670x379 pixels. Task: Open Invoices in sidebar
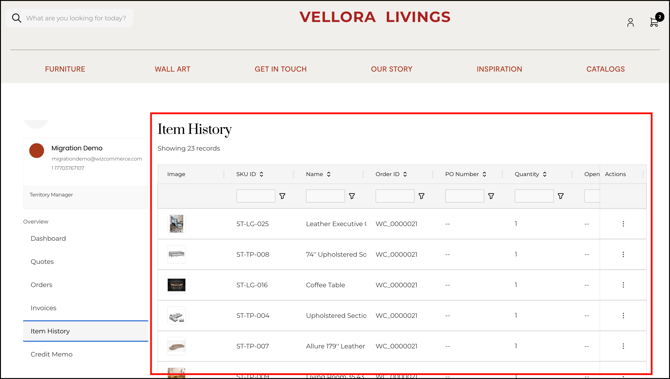(43, 308)
